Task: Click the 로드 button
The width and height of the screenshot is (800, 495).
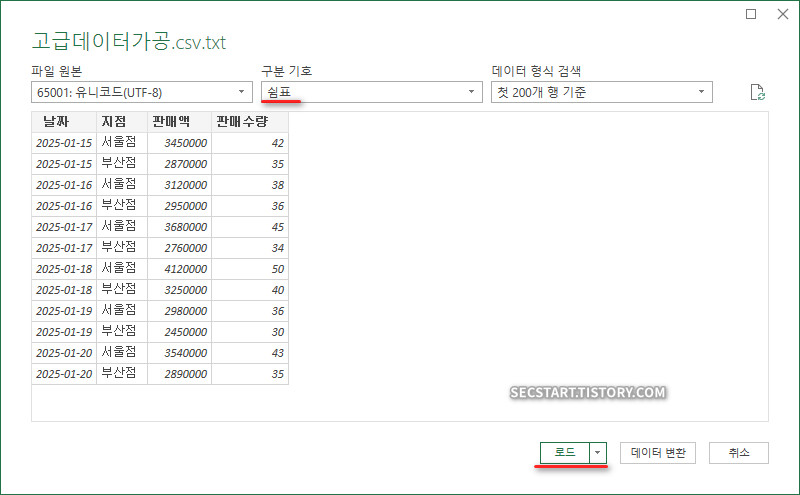Action: [x=565, y=453]
